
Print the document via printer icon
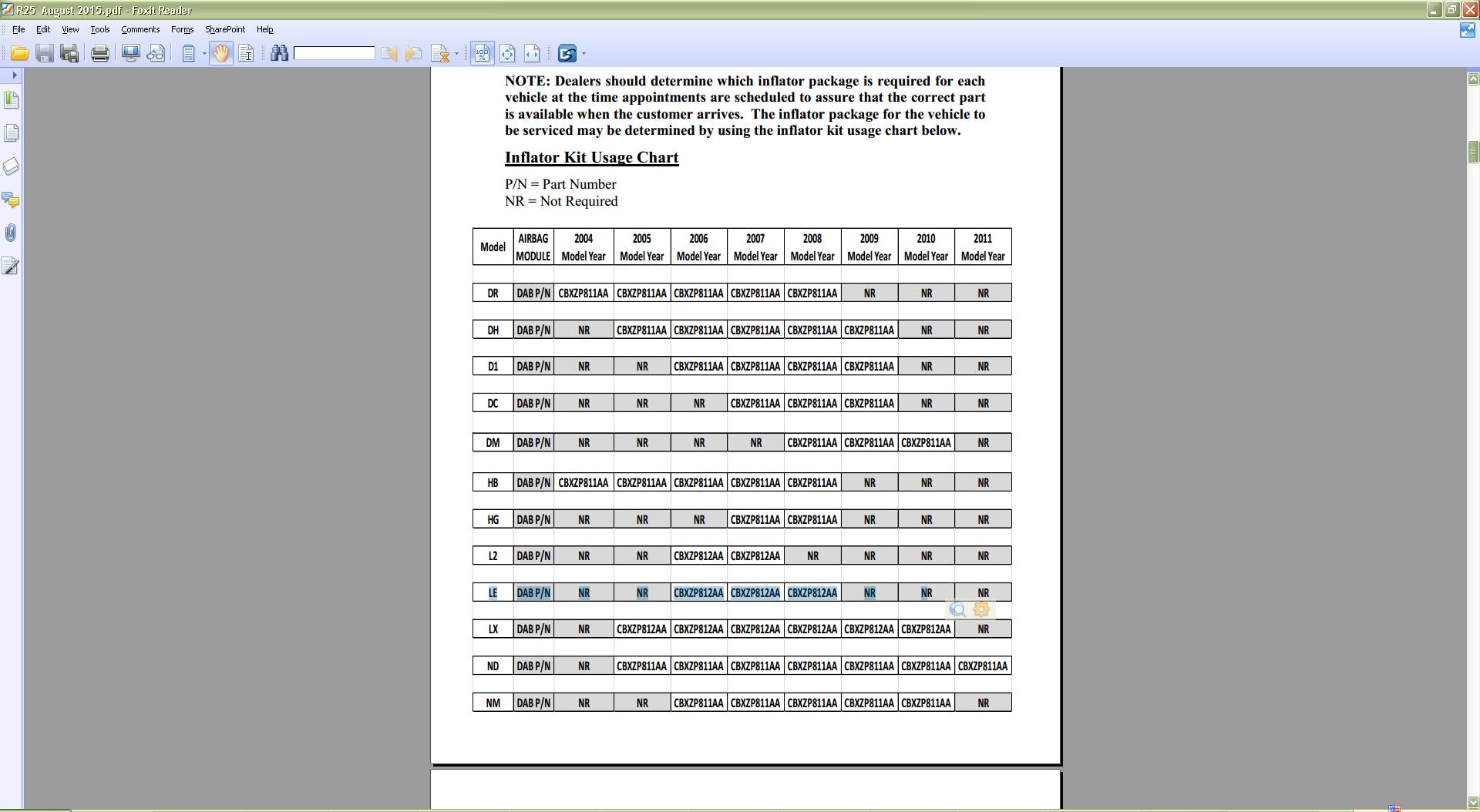click(x=99, y=53)
